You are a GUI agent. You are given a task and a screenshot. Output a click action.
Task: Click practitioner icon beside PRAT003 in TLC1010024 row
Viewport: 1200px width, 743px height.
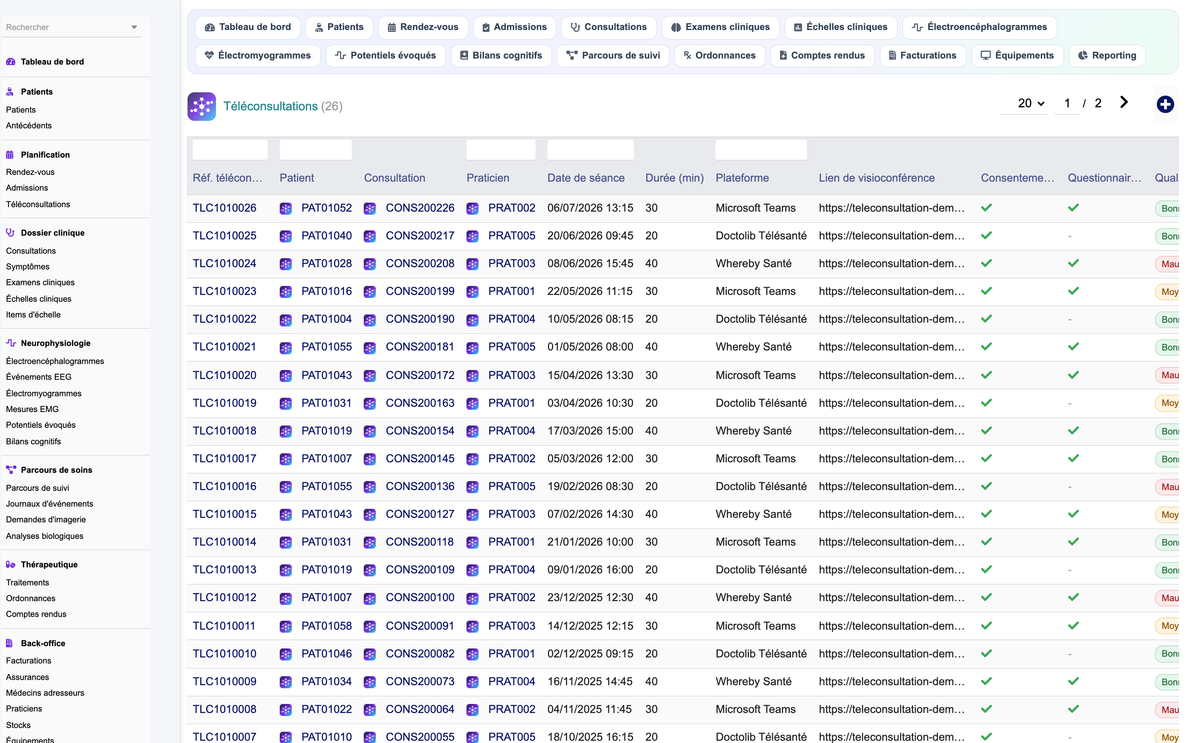[473, 264]
